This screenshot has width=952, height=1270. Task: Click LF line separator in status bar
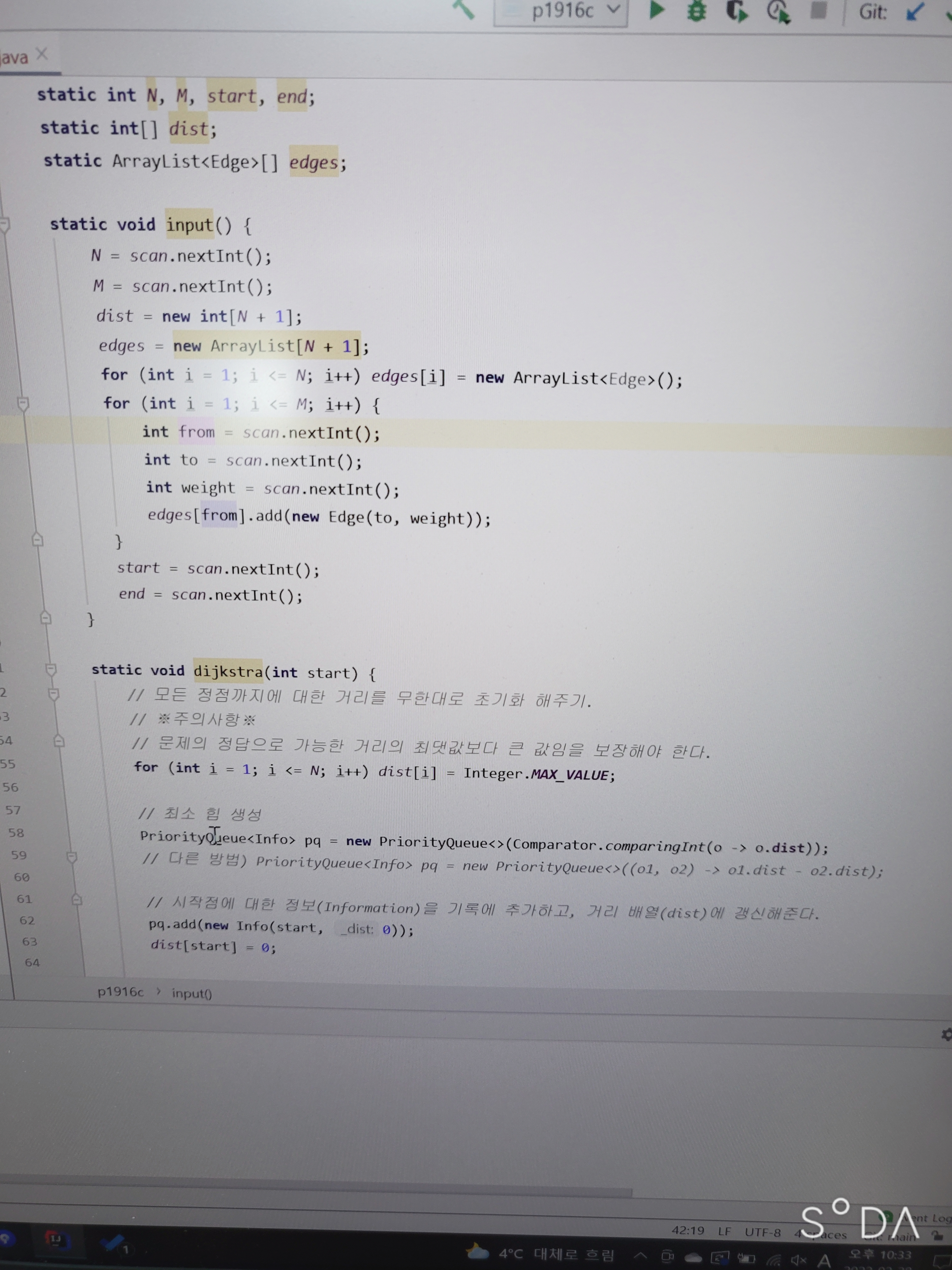coord(724,1232)
